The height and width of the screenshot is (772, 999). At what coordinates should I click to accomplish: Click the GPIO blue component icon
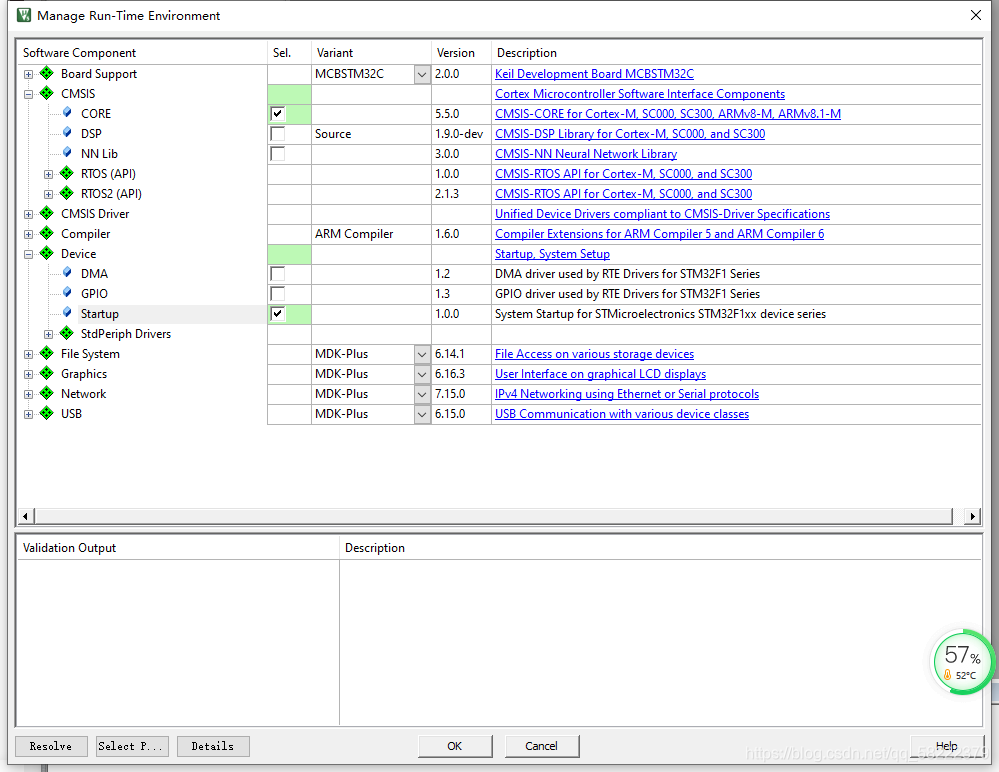67,293
